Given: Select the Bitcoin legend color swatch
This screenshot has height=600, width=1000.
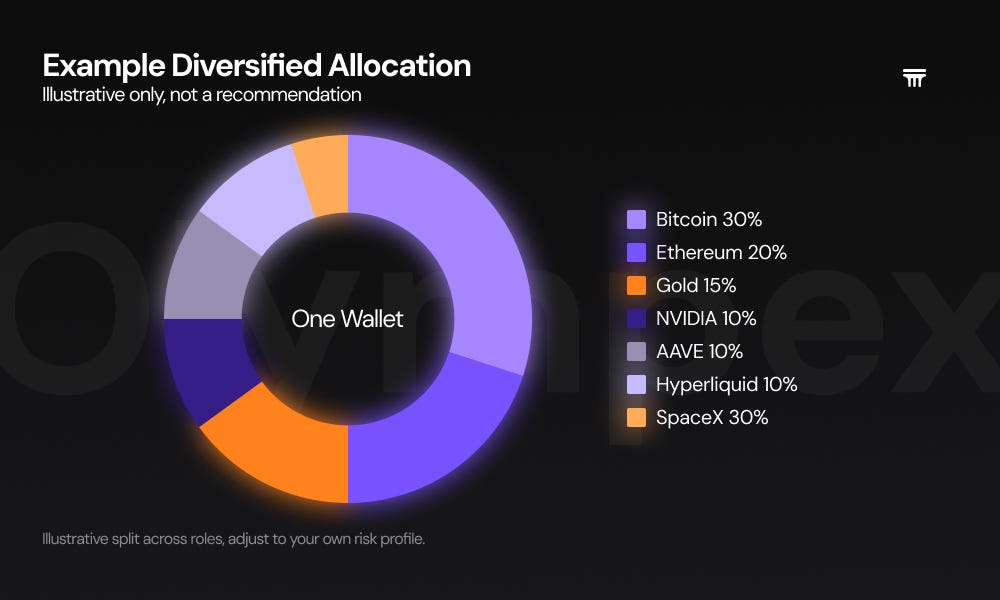Looking at the screenshot, I should 636,219.
